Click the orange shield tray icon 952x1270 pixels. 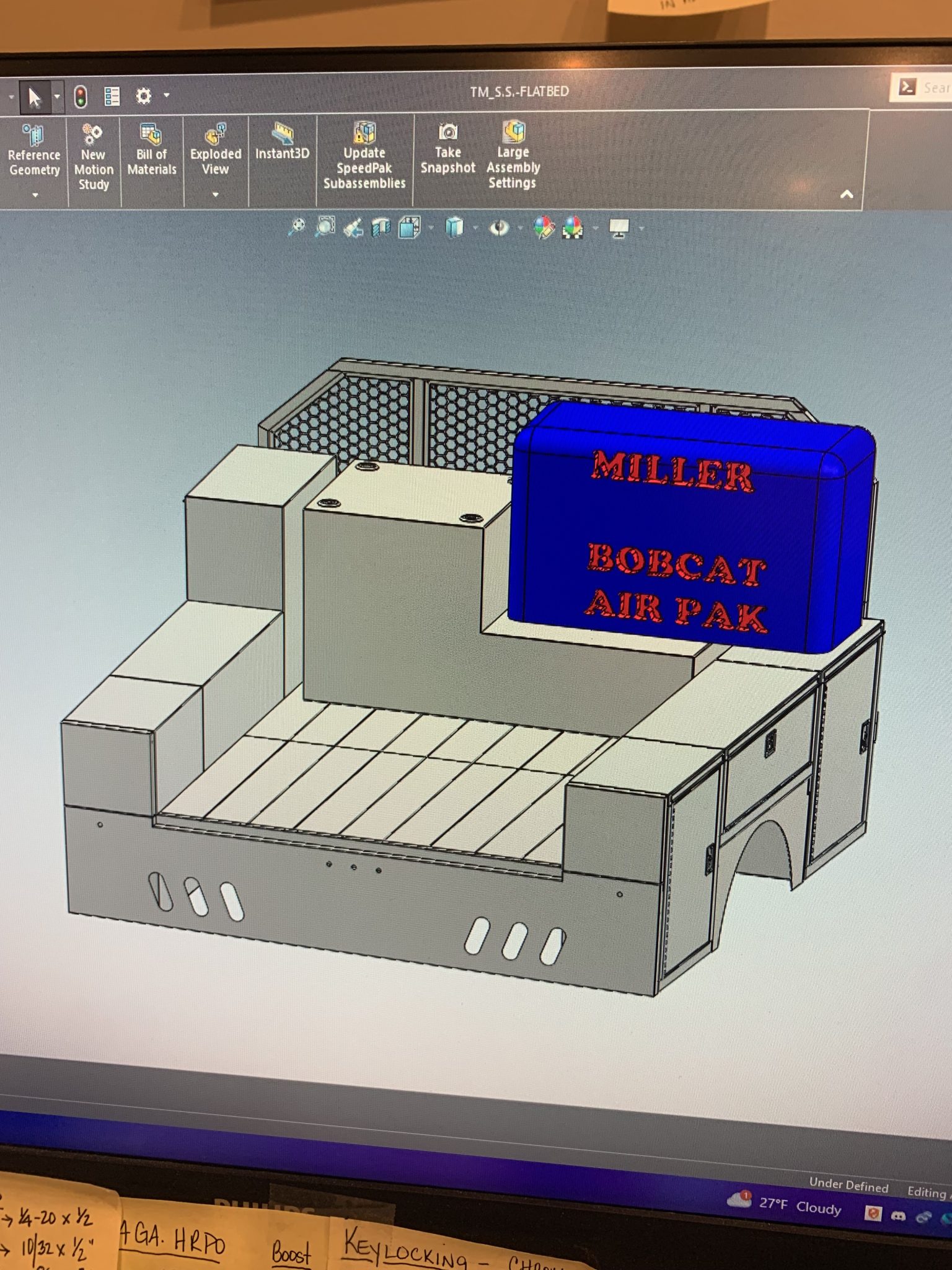click(873, 1213)
